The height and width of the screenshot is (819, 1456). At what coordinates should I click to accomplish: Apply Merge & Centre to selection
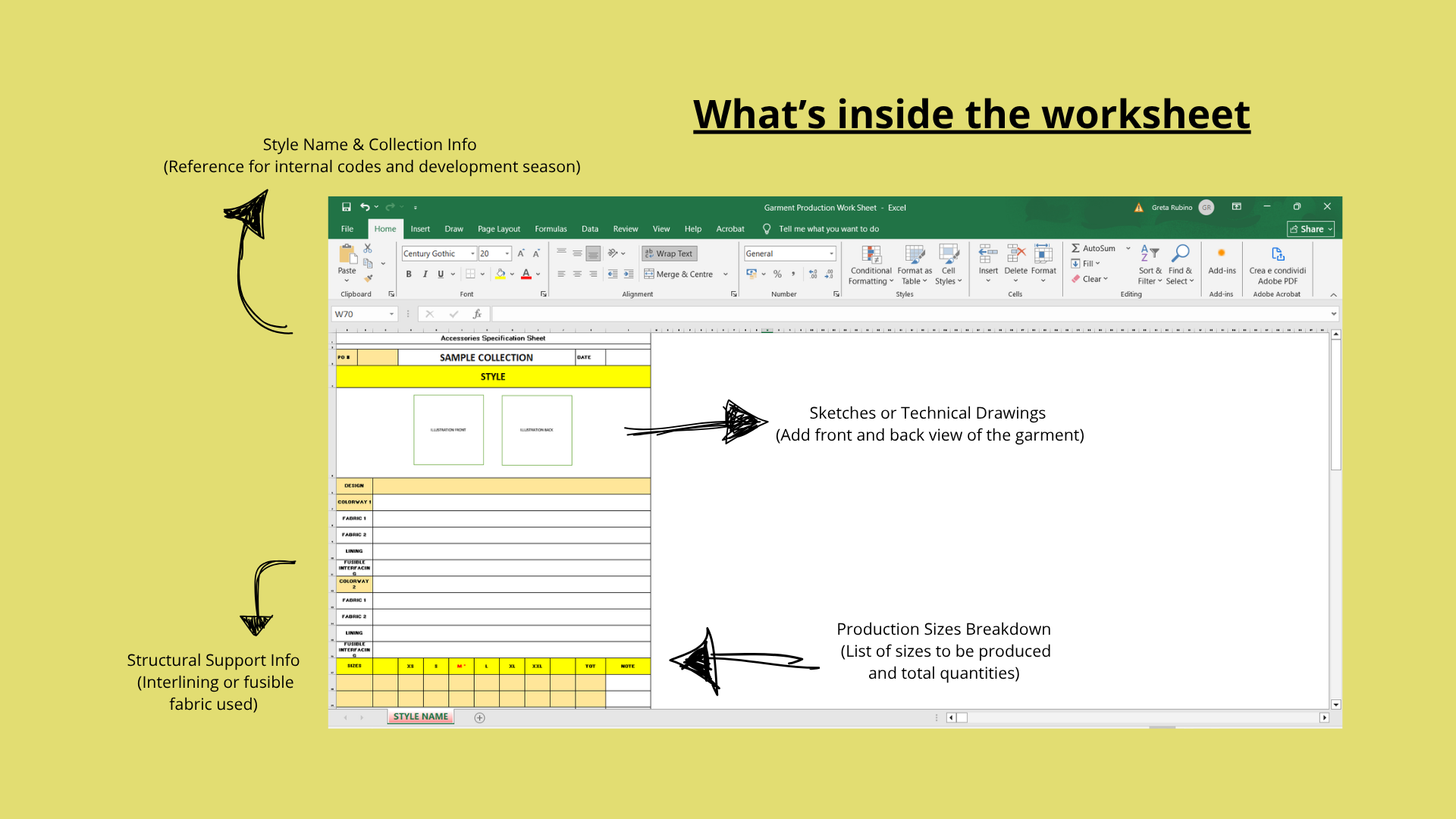pos(679,274)
